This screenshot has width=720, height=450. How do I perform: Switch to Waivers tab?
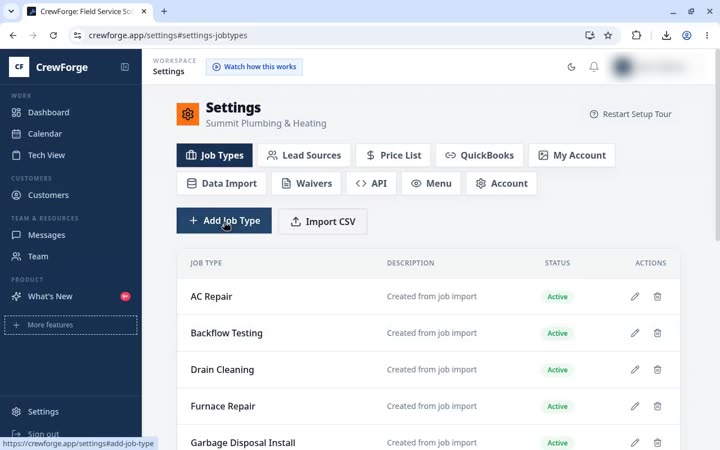(x=306, y=183)
